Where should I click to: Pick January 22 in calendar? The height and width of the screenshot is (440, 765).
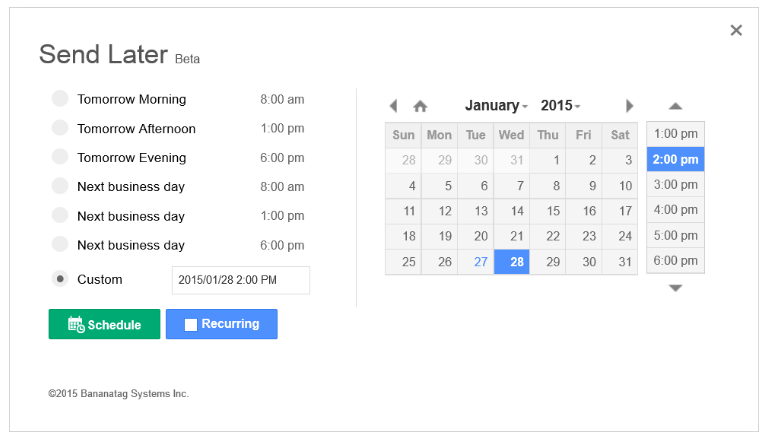point(548,236)
